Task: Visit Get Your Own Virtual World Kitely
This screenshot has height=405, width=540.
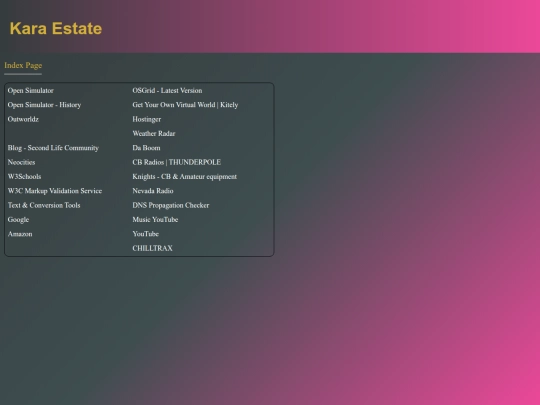Action: pyautogui.click(x=185, y=105)
